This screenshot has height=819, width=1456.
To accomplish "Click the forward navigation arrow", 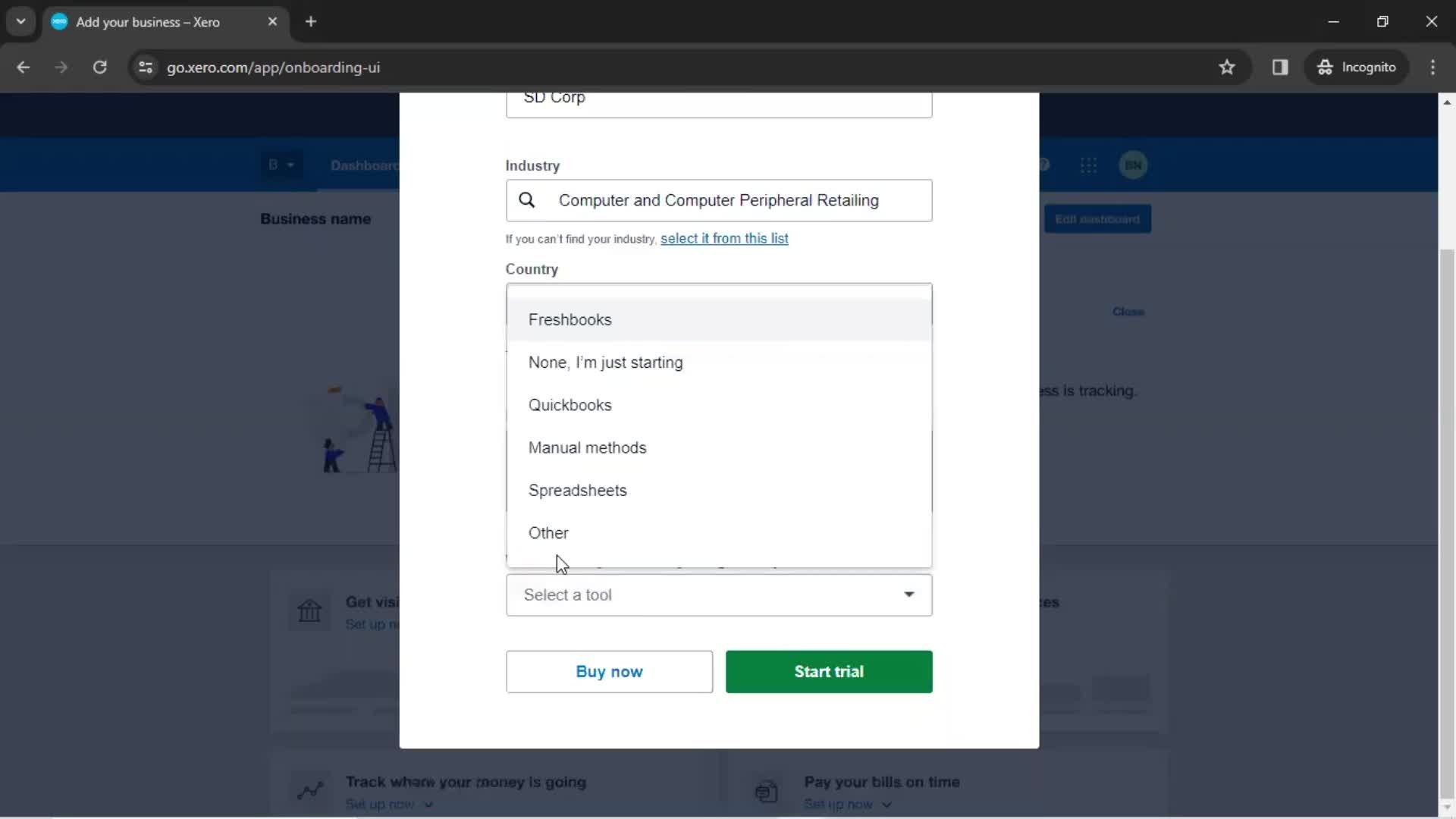I will pyautogui.click(x=61, y=67).
